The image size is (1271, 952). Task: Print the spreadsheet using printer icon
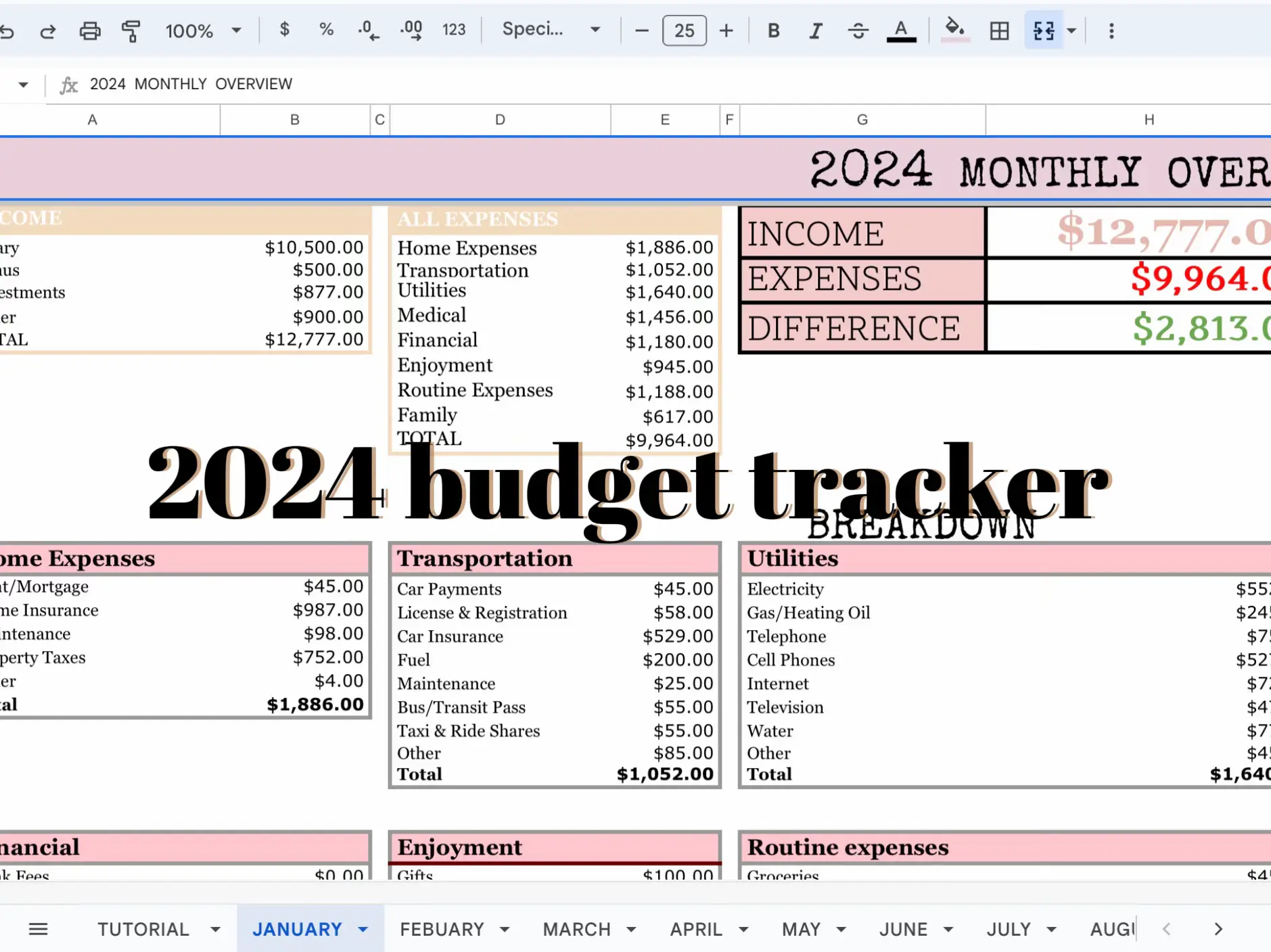point(90,31)
